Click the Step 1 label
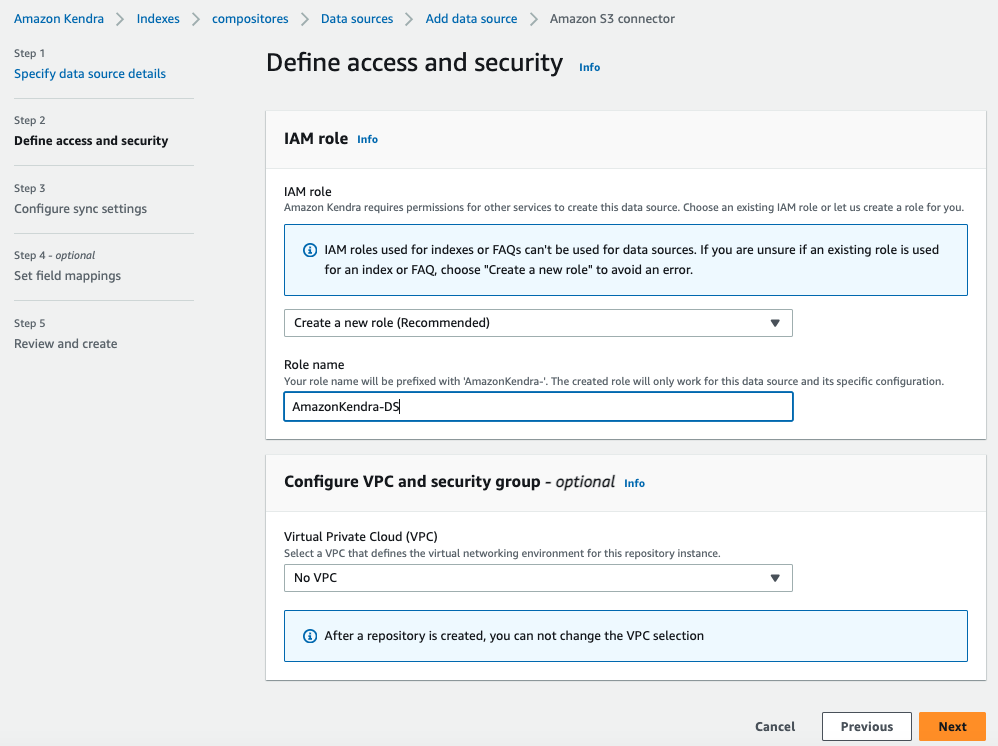The height and width of the screenshot is (746, 998). pos(29,53)
